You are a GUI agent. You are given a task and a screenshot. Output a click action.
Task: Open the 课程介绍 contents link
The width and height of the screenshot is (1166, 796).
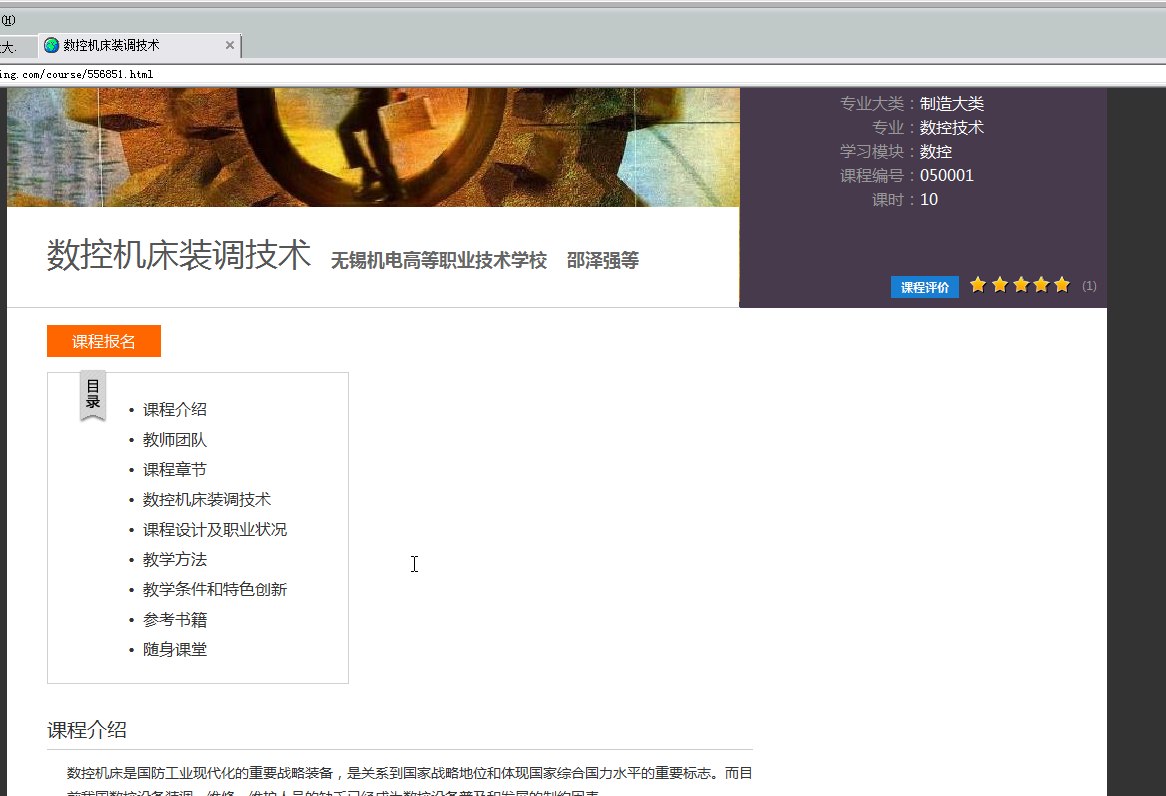tap(175, 409)
